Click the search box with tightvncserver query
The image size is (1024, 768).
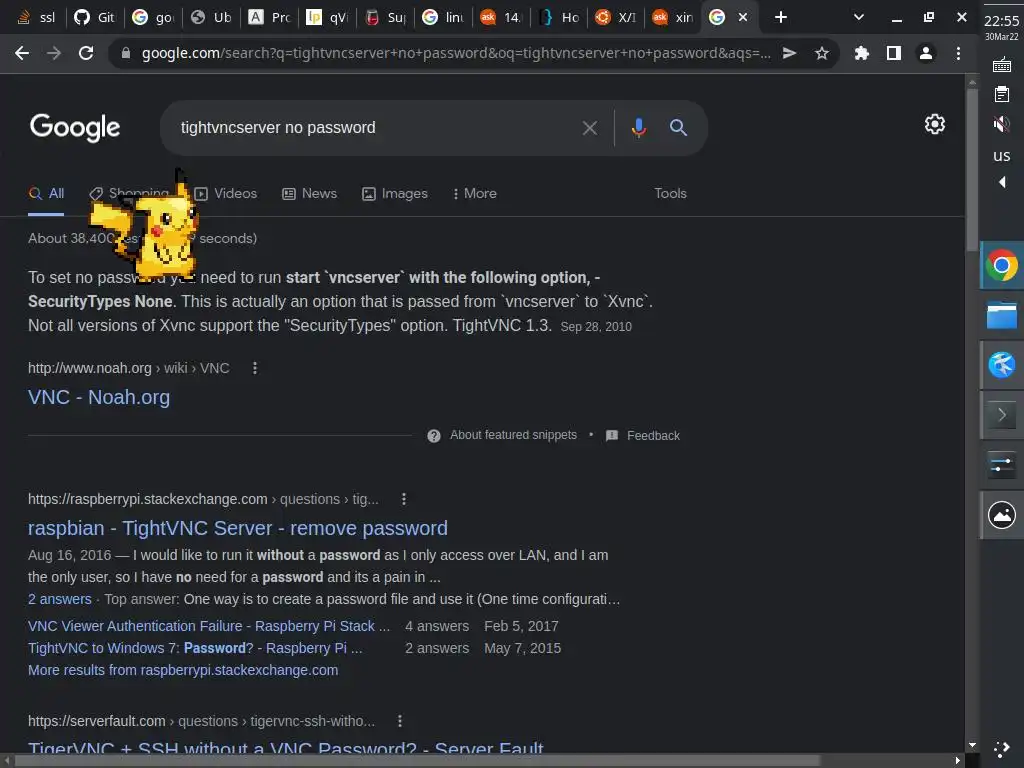(379, 128)
